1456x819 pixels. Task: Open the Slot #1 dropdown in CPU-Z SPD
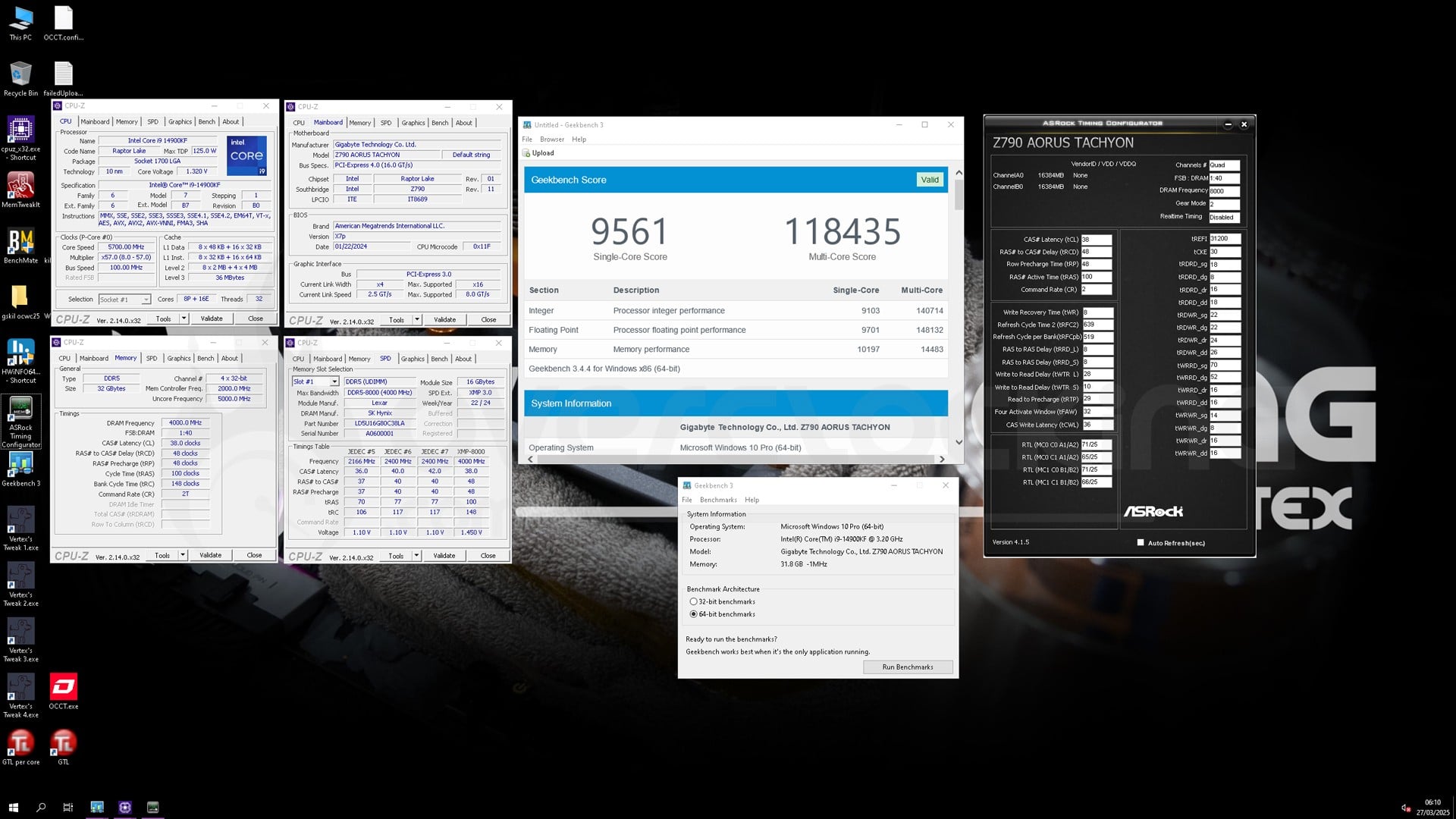tap(315, 382)
